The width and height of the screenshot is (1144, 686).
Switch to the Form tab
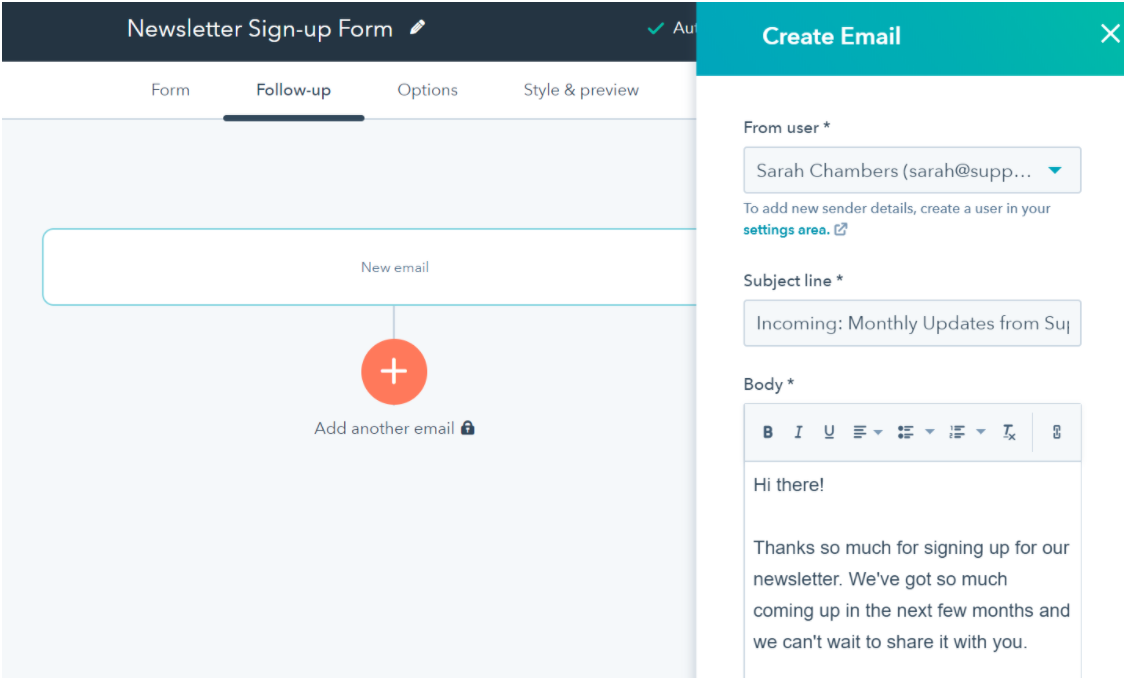pos(170,90)
